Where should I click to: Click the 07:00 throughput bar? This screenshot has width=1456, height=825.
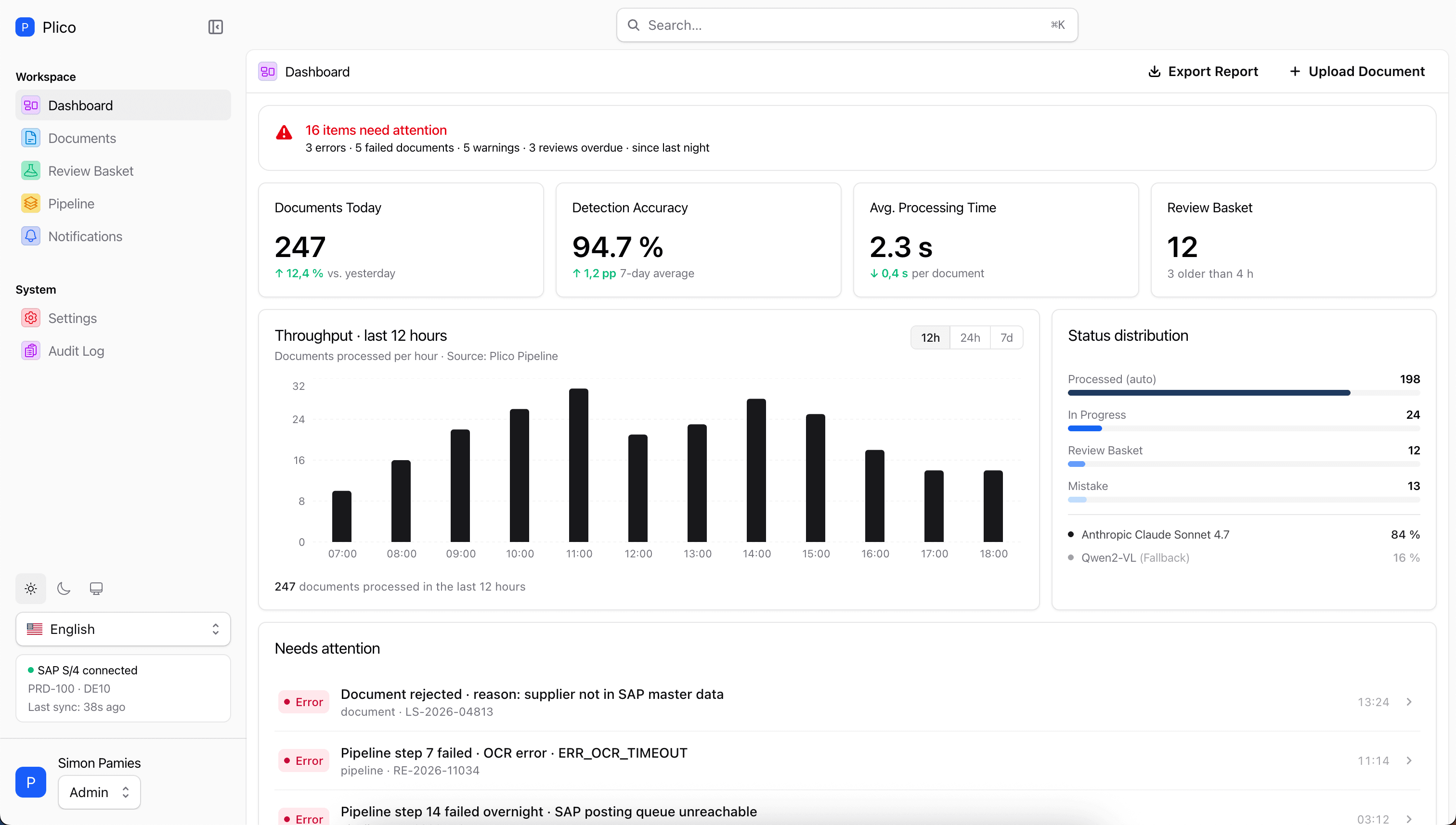(x=342, y=516)
